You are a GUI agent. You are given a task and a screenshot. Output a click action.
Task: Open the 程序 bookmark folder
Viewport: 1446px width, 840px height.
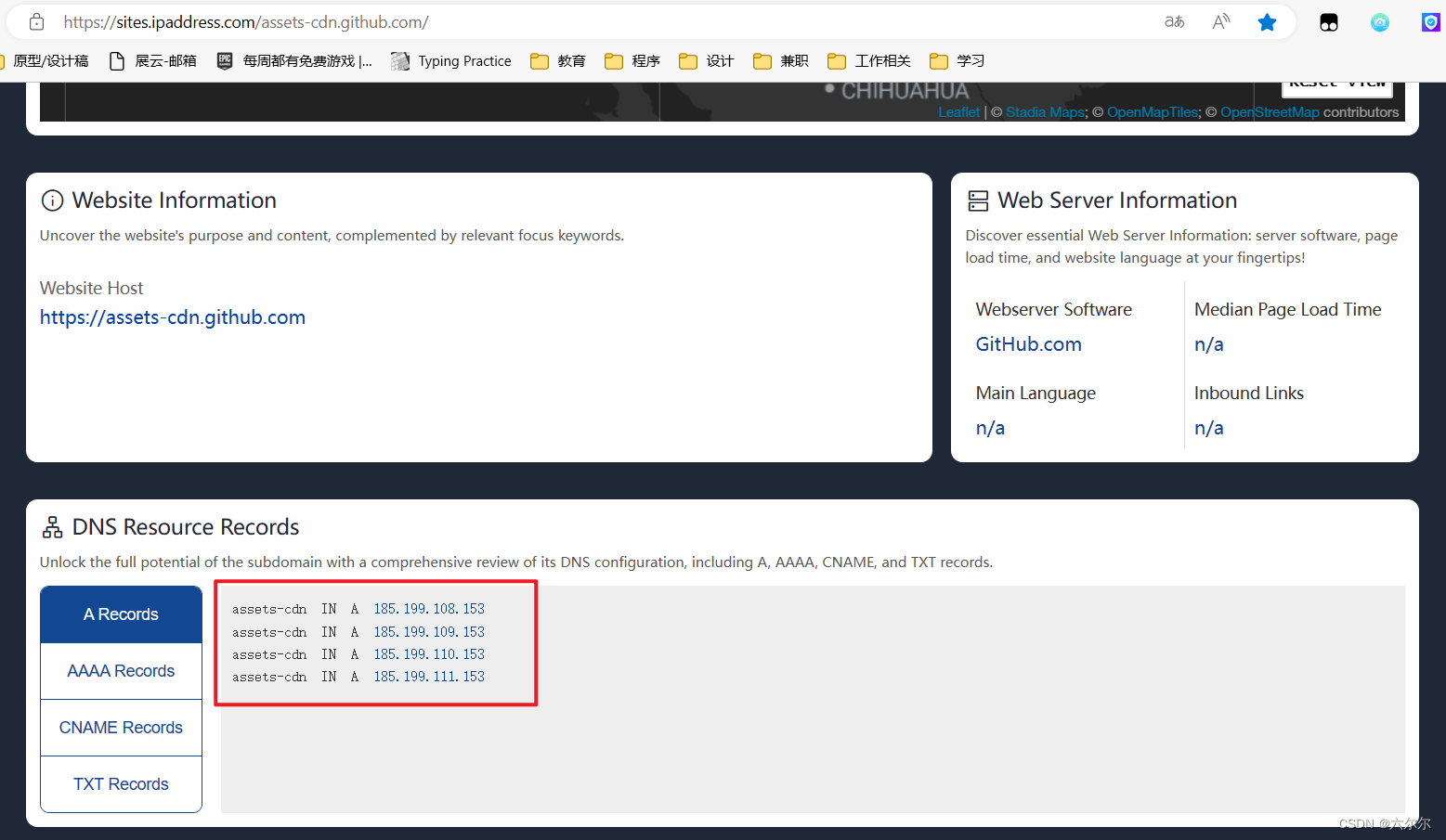(x=632, y=61)
